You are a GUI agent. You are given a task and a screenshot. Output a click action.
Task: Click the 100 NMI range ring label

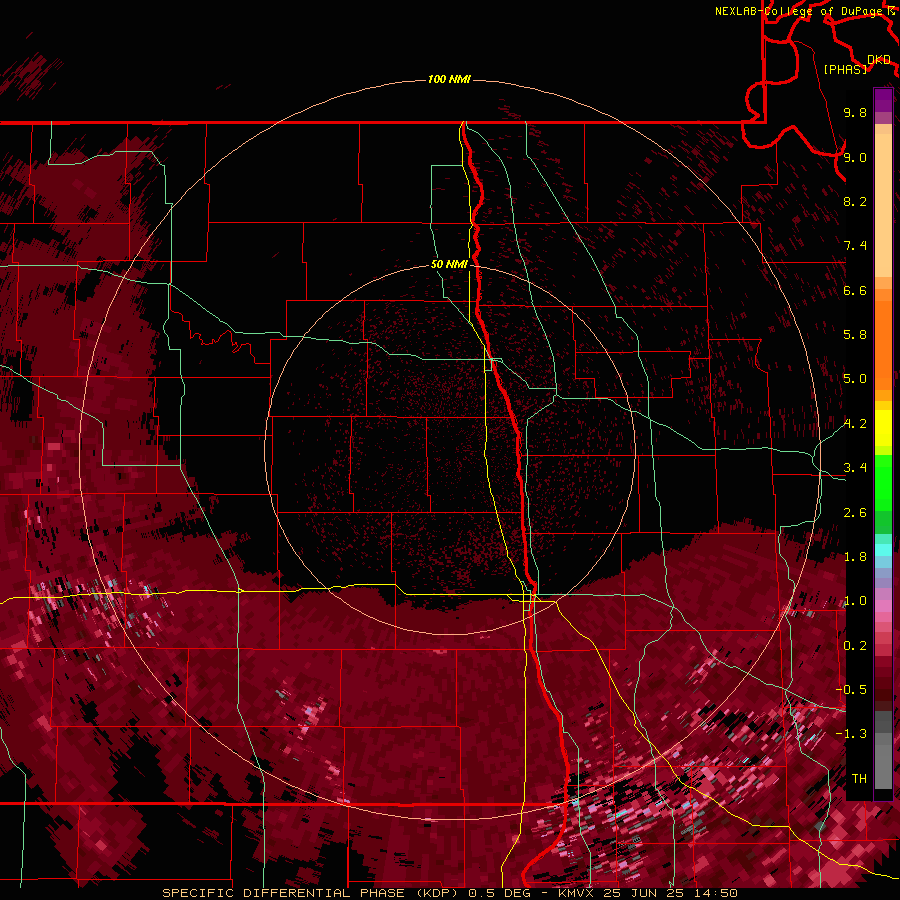click(x=449, y=79)
